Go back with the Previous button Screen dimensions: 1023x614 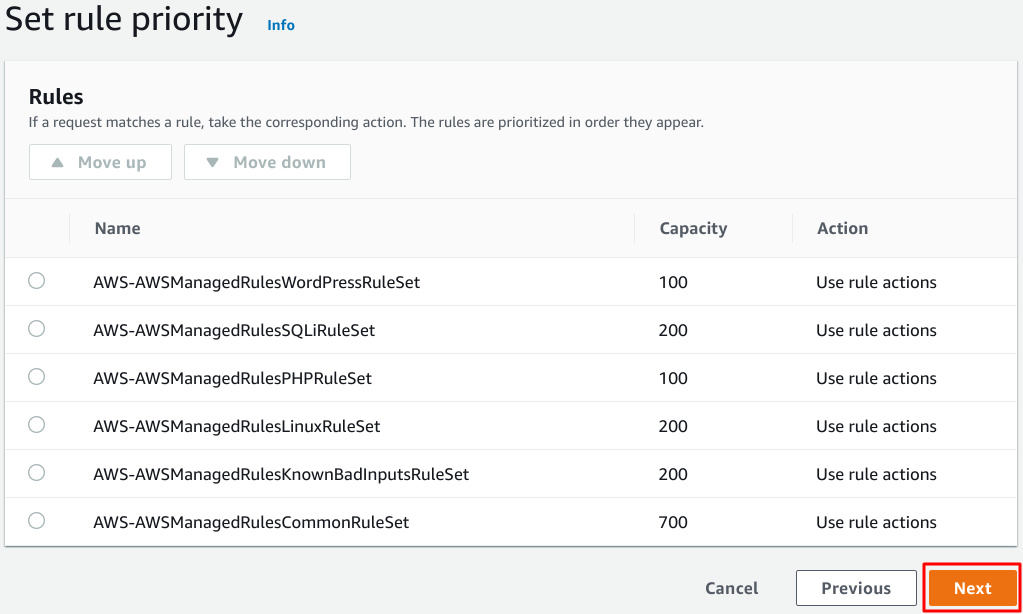(x=856, y=588)
